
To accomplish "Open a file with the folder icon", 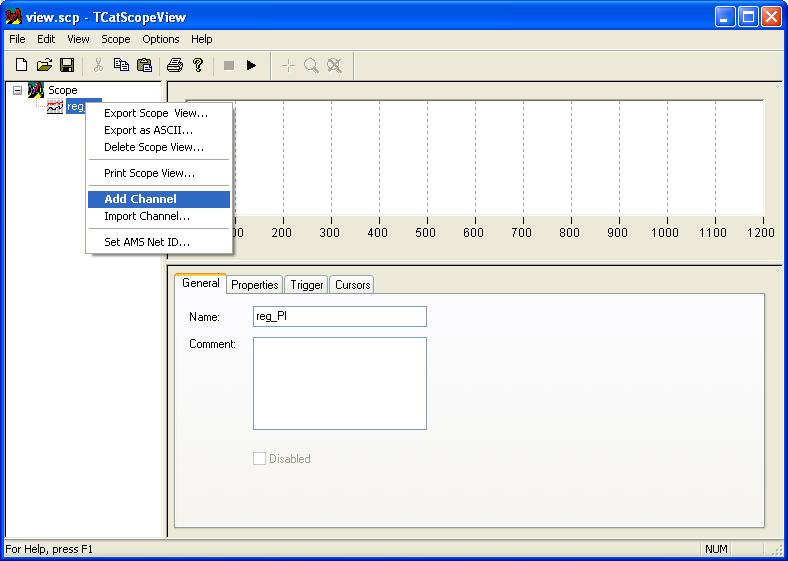I will (44, 65).
